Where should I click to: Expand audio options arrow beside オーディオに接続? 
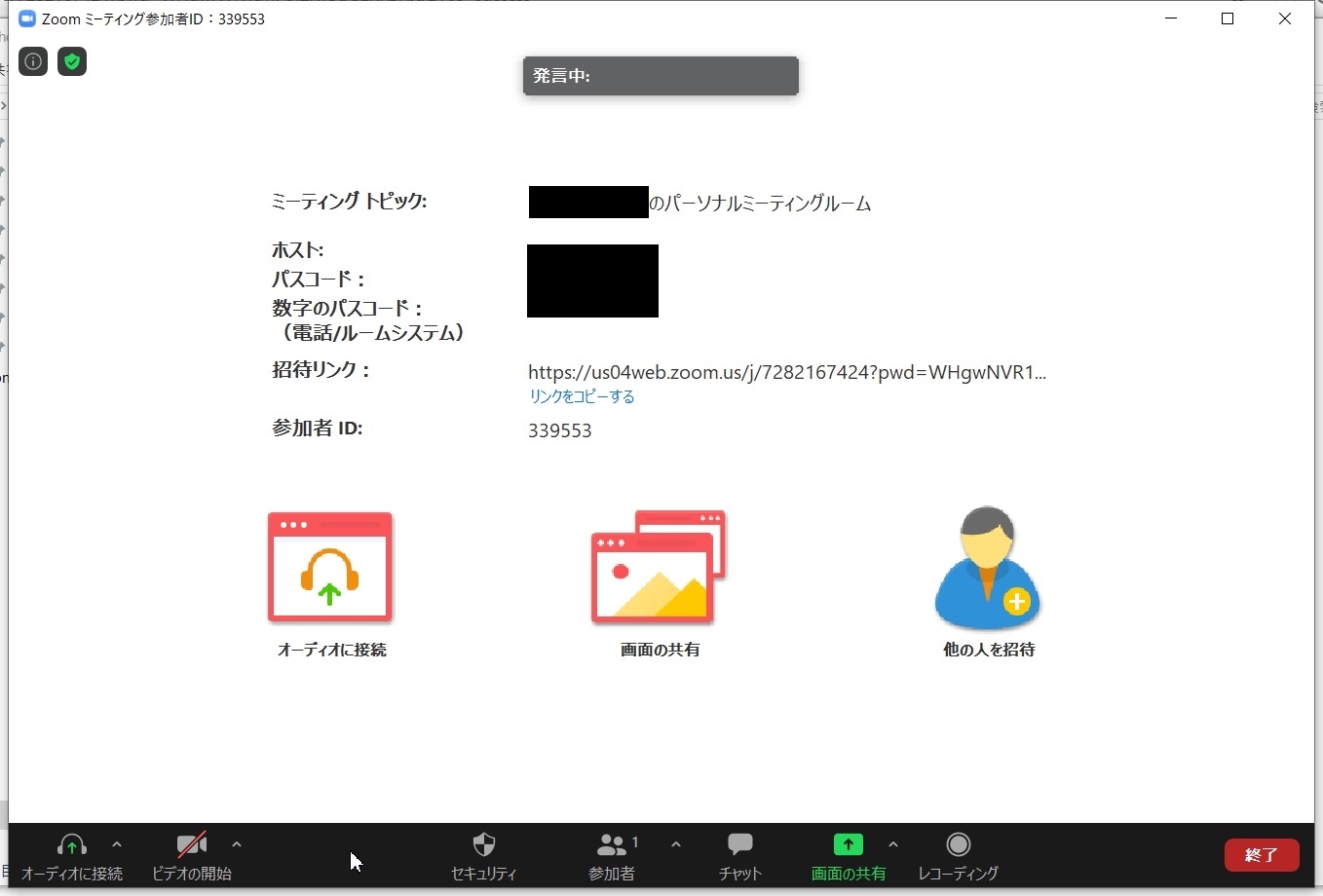(x=117, y=844)
